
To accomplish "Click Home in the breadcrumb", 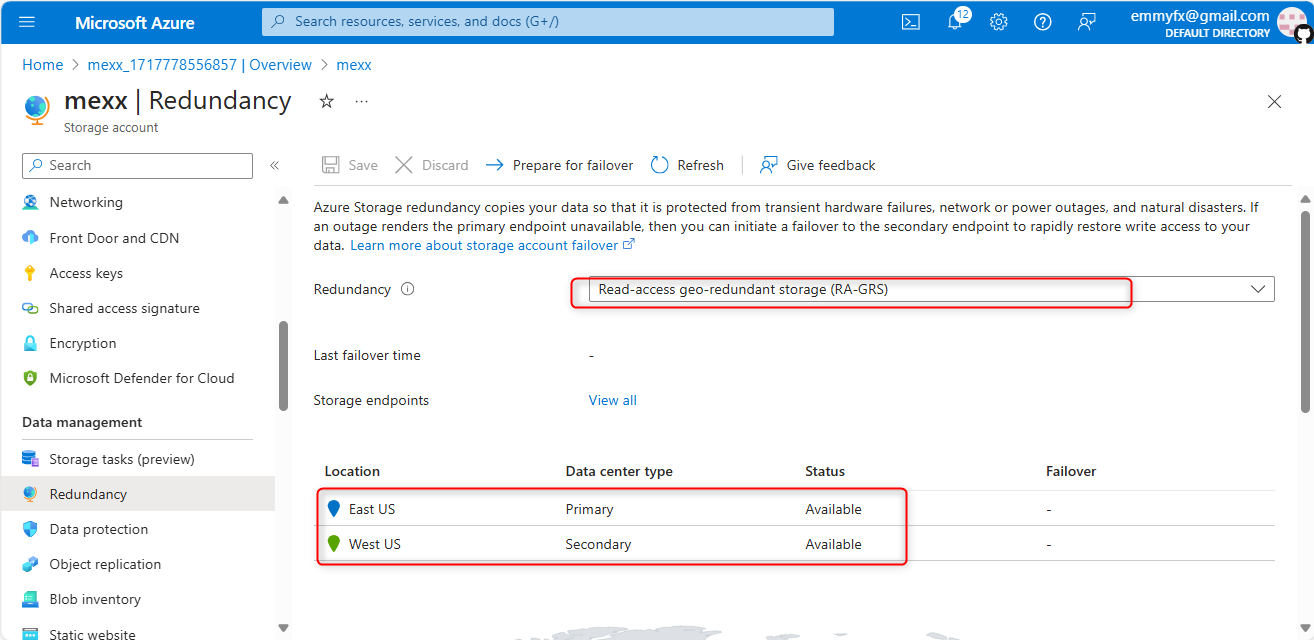I will [42, 65].
